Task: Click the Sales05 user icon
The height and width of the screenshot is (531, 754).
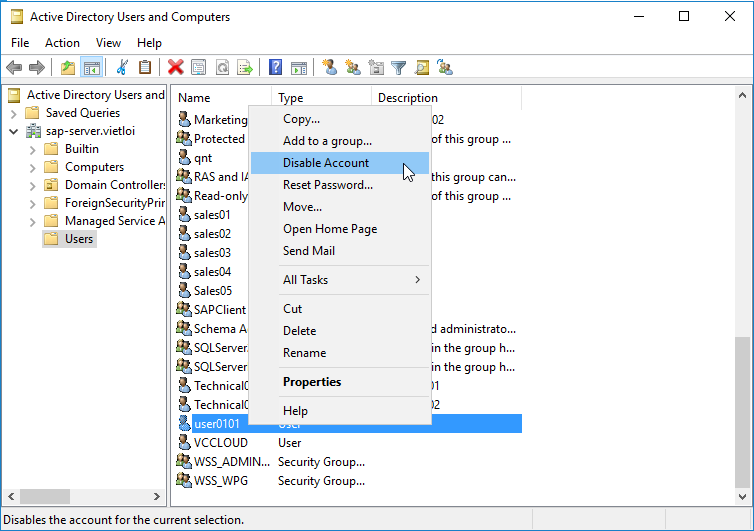Action: click(x=184, y=290)
